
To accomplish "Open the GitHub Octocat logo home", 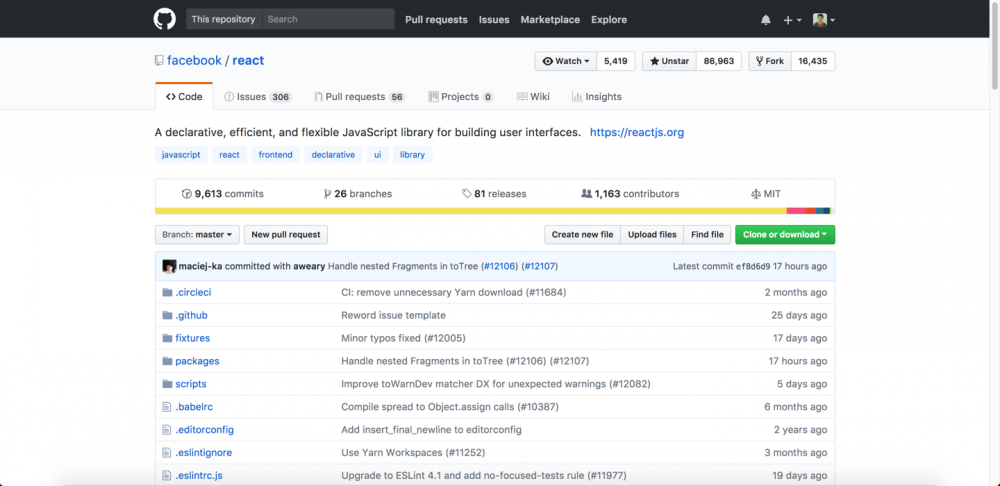I will click(165, 19).
